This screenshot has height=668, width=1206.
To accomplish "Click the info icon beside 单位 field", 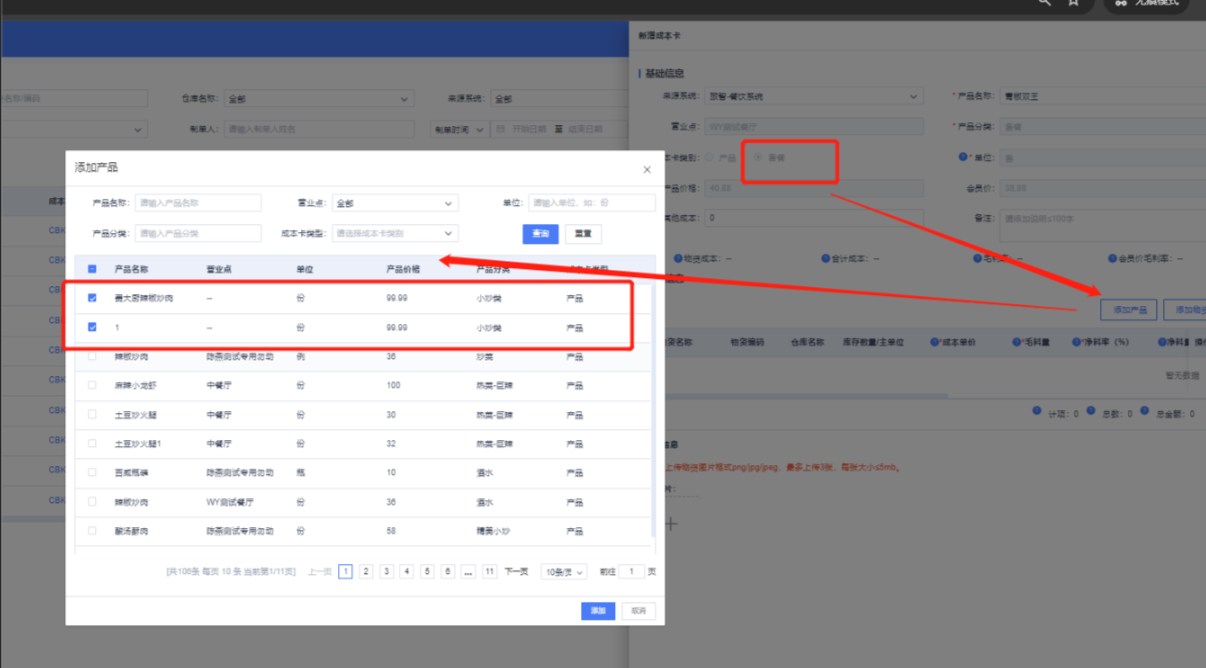I will click(963, 157).
